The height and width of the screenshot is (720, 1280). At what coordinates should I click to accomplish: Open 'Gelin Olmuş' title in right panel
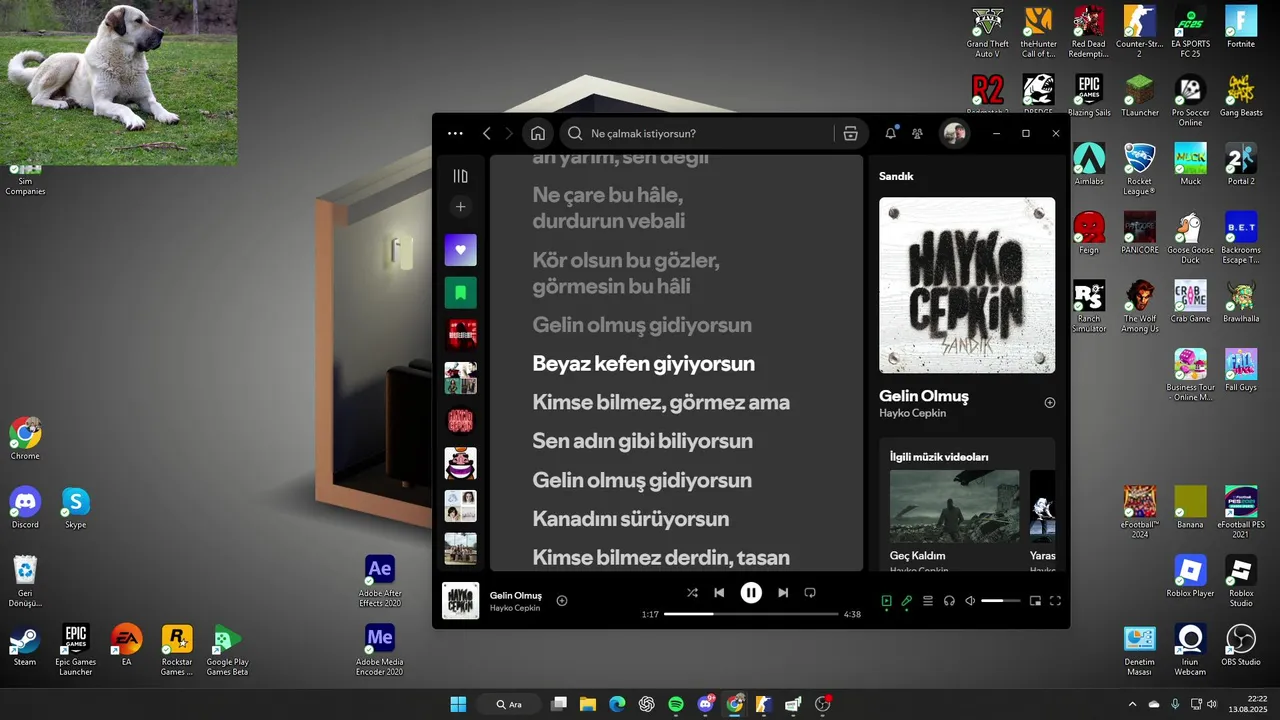coord(924,396)
